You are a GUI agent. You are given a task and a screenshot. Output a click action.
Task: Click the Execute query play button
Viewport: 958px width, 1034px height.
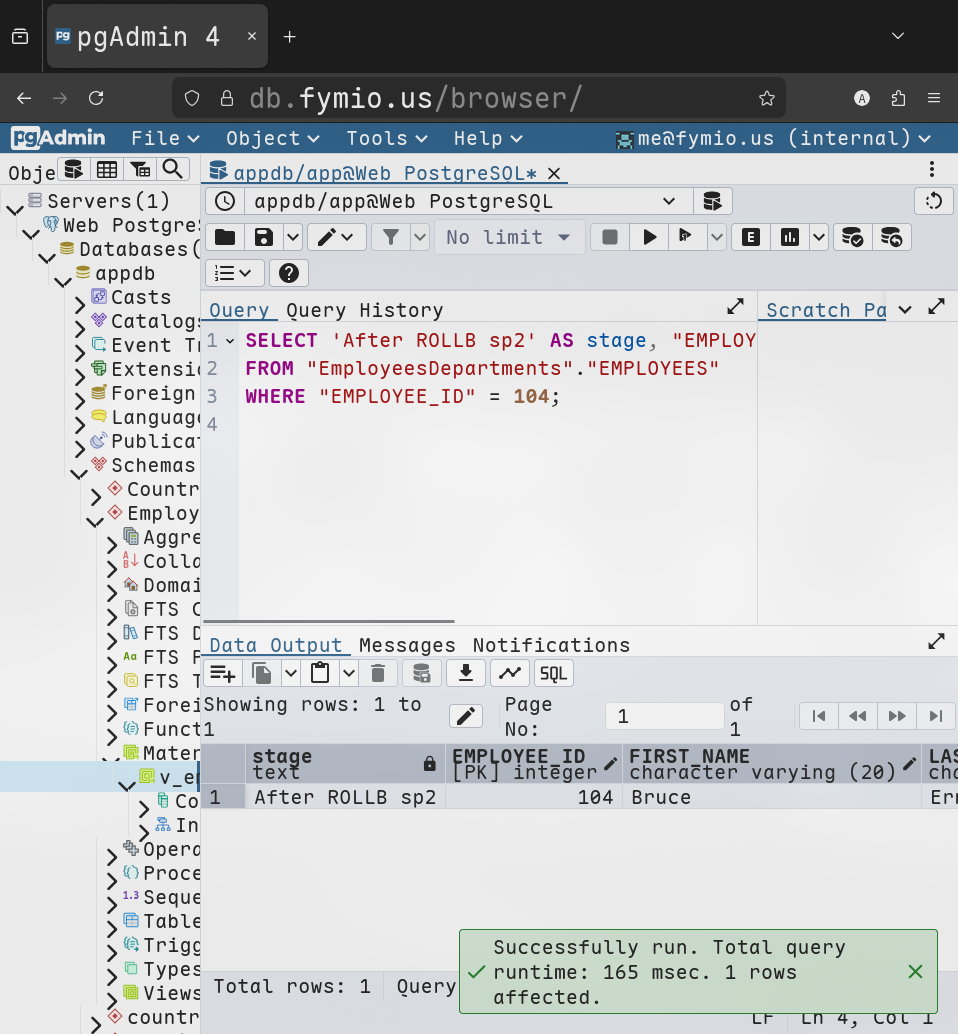tap(649, 237)
